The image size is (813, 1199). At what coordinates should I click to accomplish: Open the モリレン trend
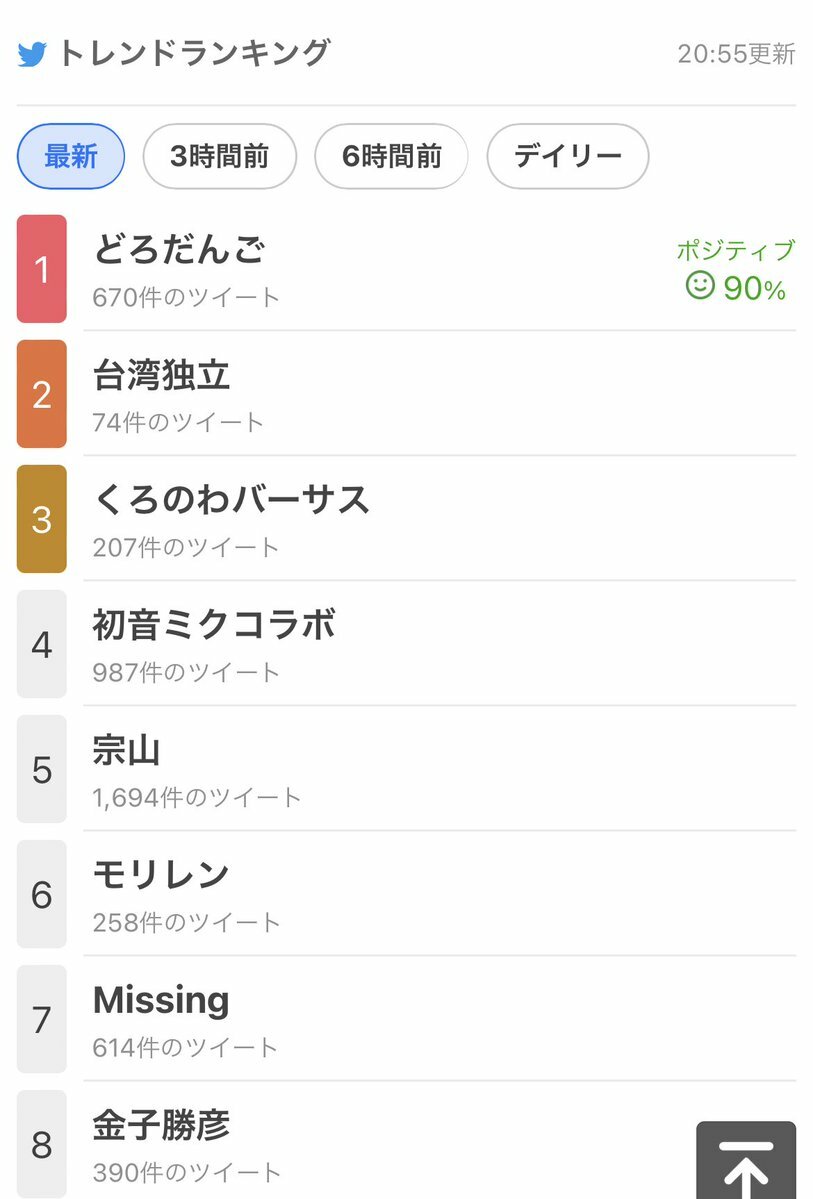click(x=161, y=874)
